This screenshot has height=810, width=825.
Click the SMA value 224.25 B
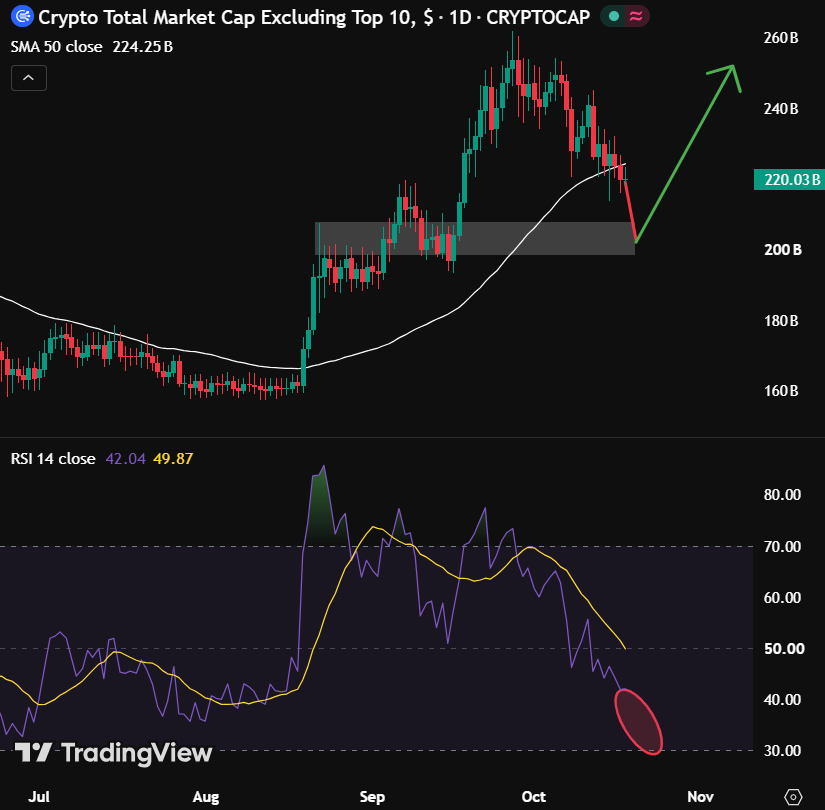pos(143,47)
